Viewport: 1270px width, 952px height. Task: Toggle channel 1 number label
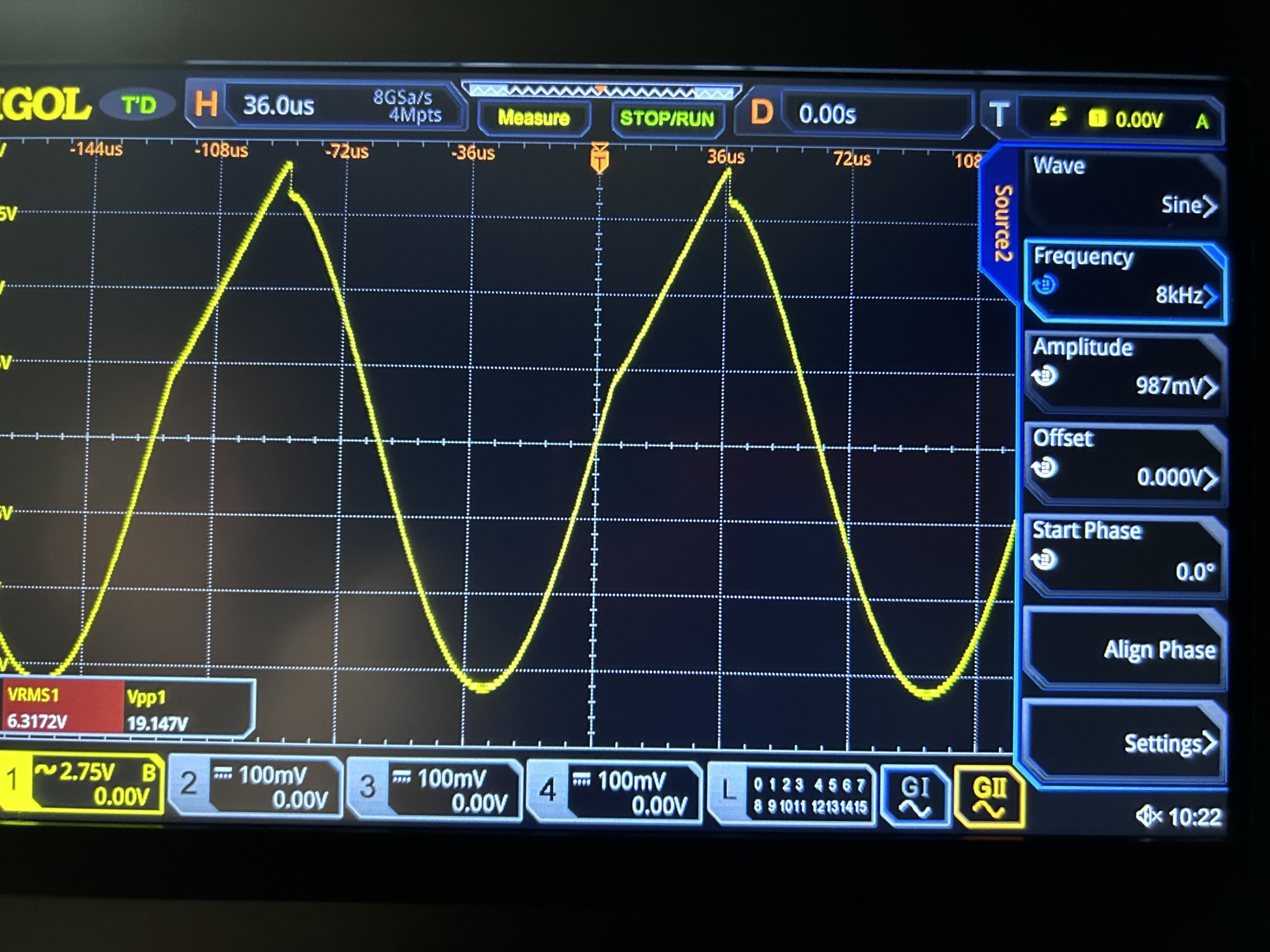[12, 778]
